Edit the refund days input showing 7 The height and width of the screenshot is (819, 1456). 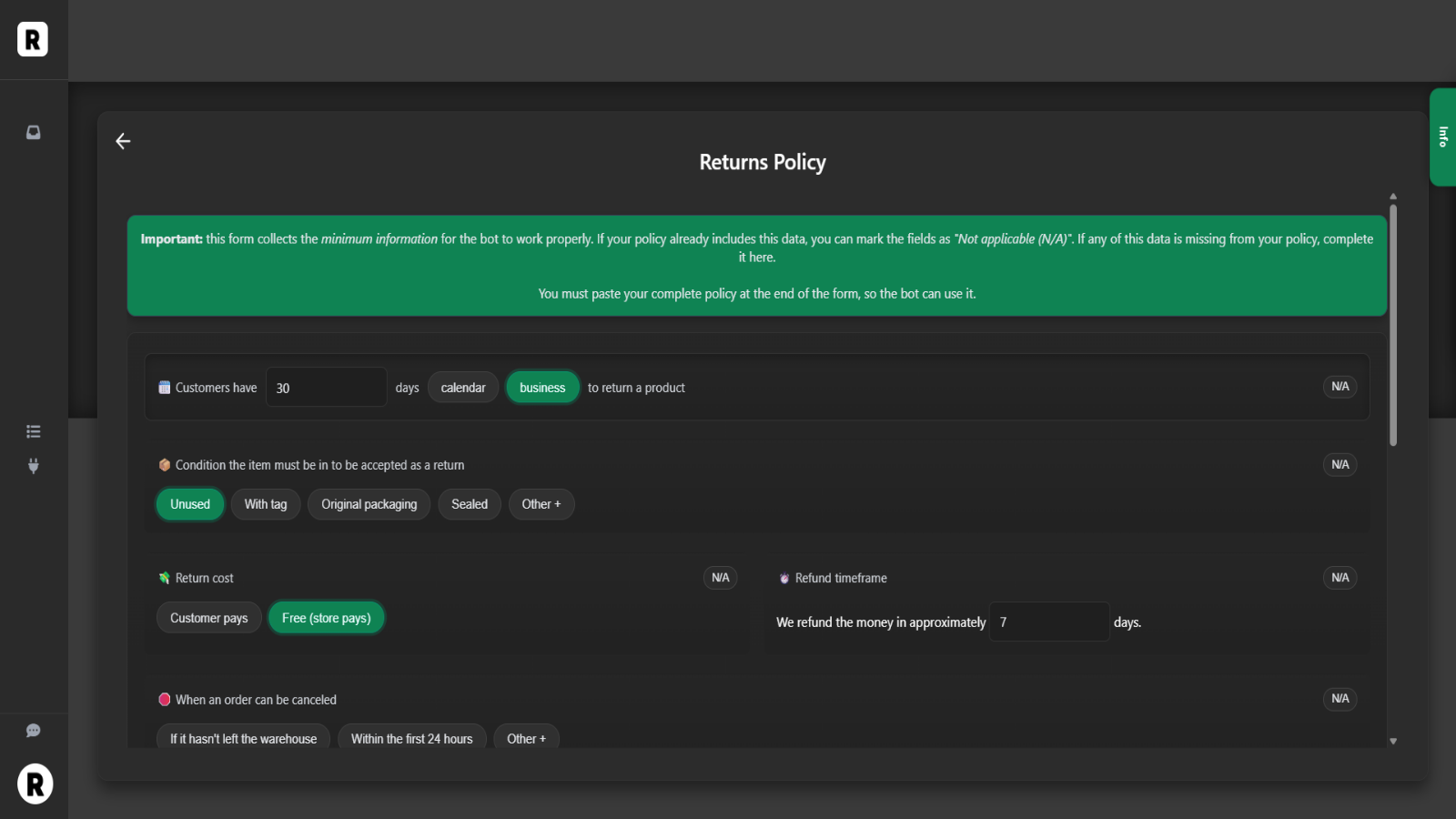click(1048, 622)
